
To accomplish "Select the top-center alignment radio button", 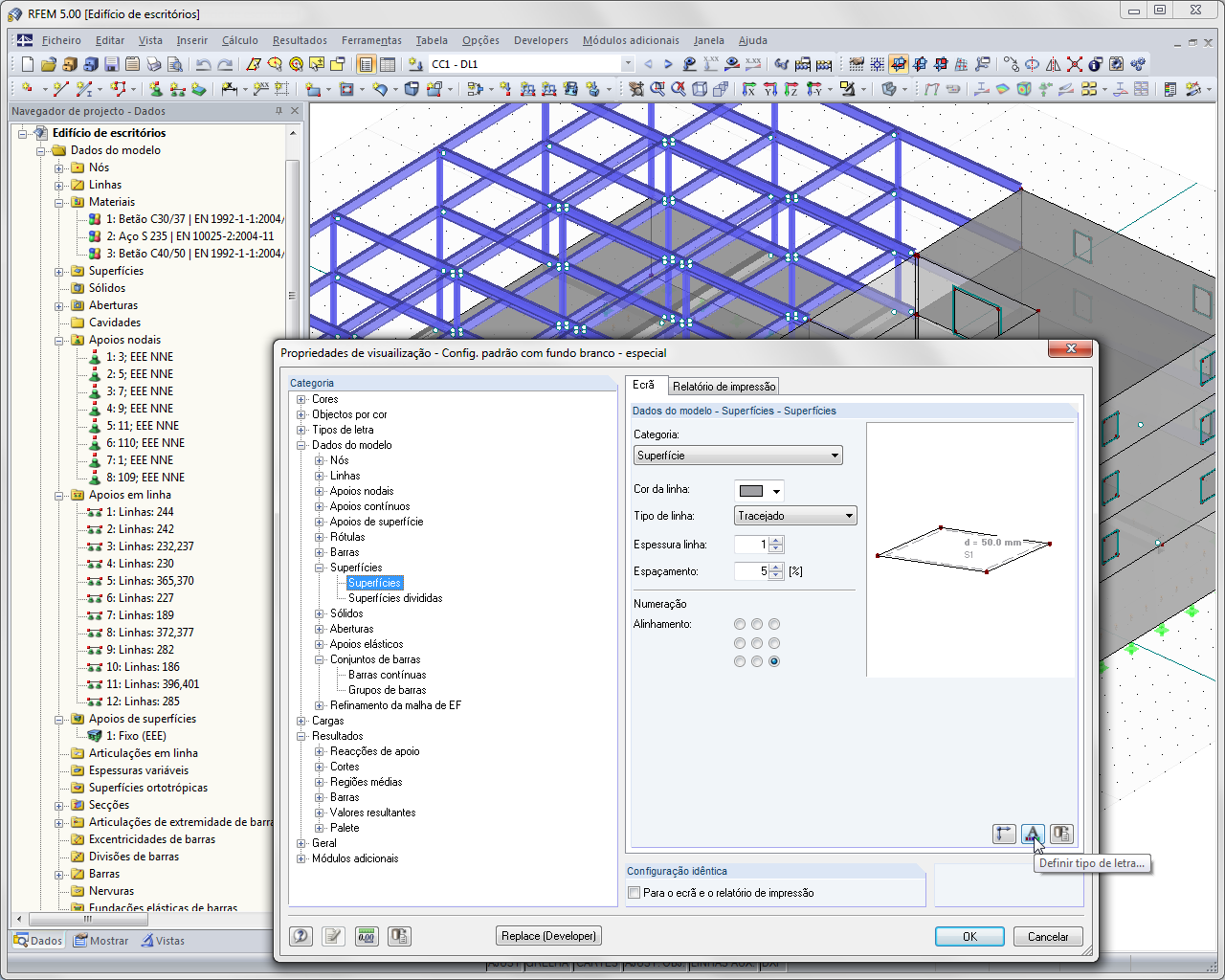I will [x=757, y=625].
